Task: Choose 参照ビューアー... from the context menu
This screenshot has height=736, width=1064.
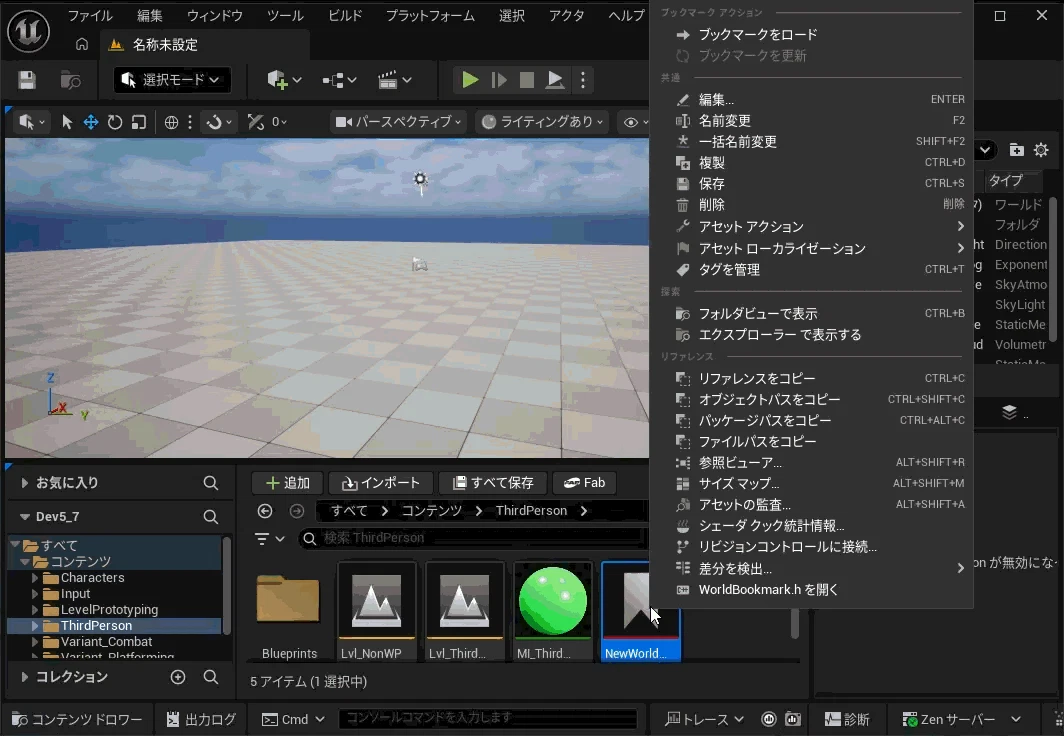Action: [812, 463]
